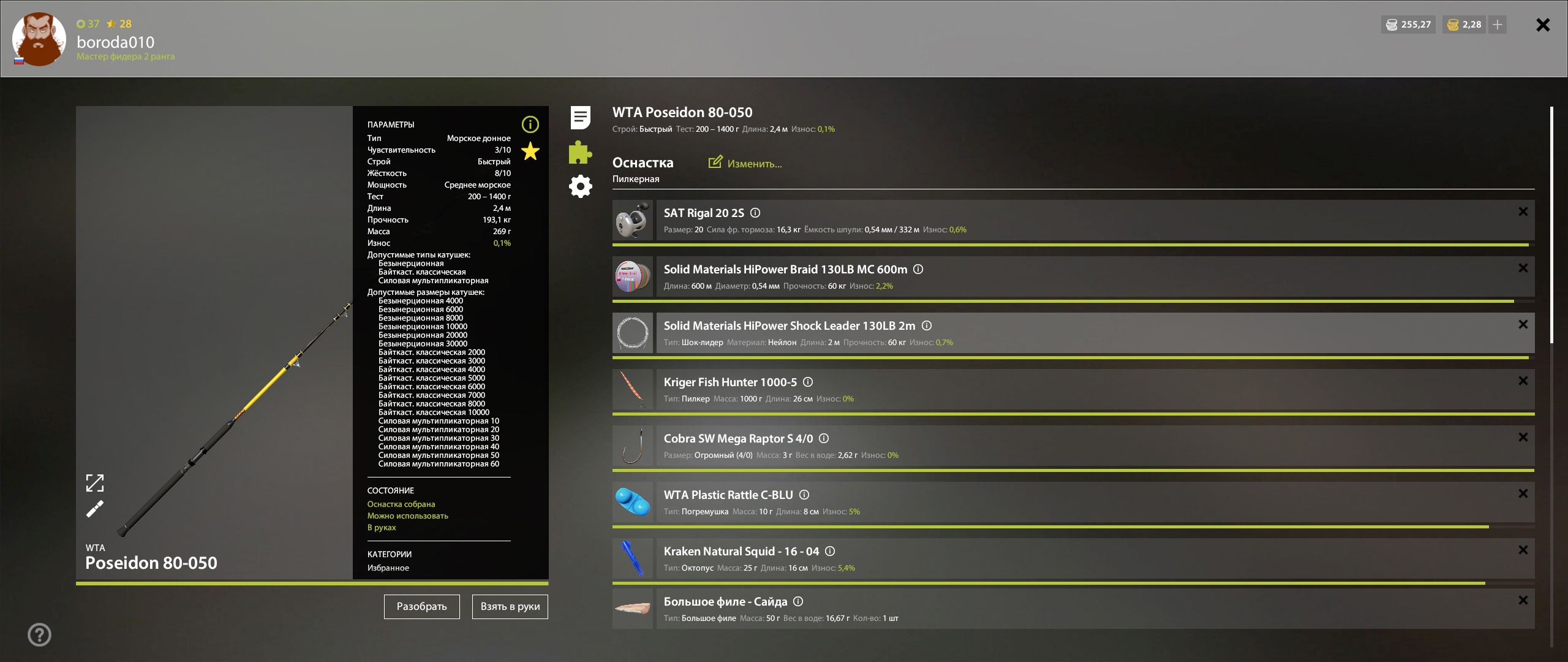Click the pencil rename icon on rod image
Screen dimensions: 1568x662
click(95, 509)
